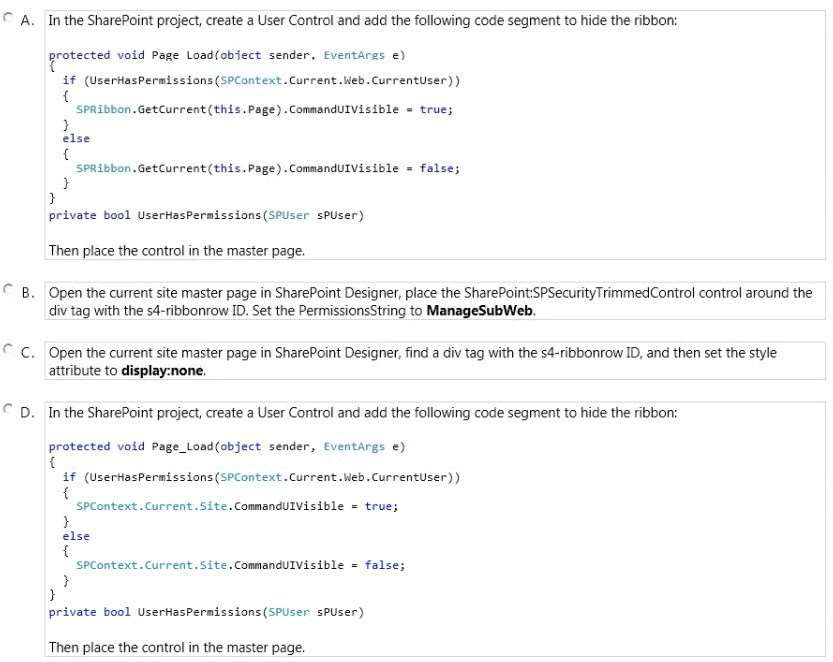
Task: Click answer A's private bool UserHasPermissions line
Action: pyautogui.click(x=206, y=215)
